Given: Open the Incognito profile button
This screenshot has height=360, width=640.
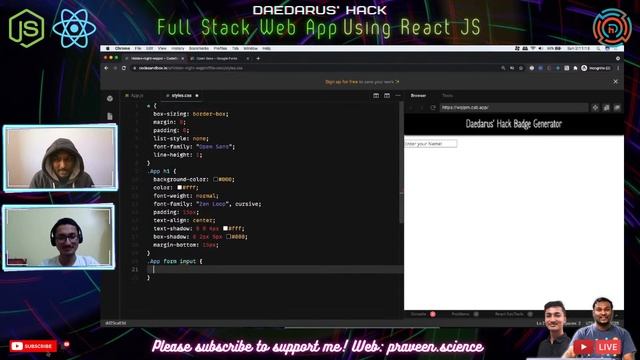Looking at the screenshot, I should click(596, 68).
